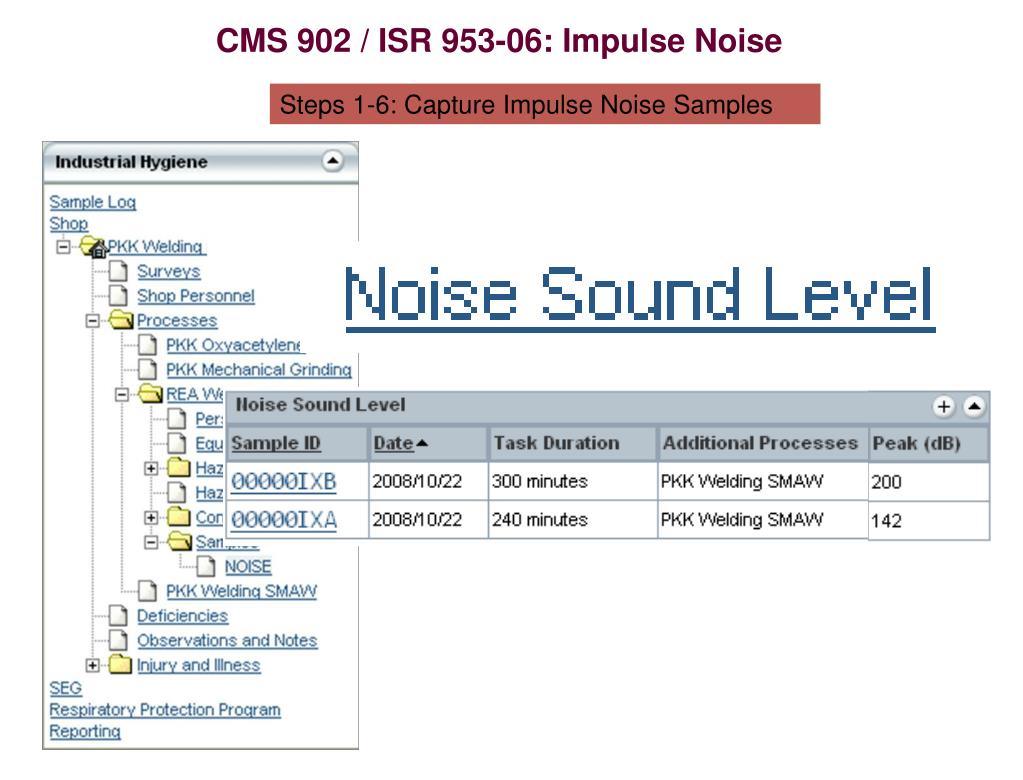Collapse the Industrial Hygiene panel arrow icon
The image size is (1023, 780).
click(x=333, y=160)
